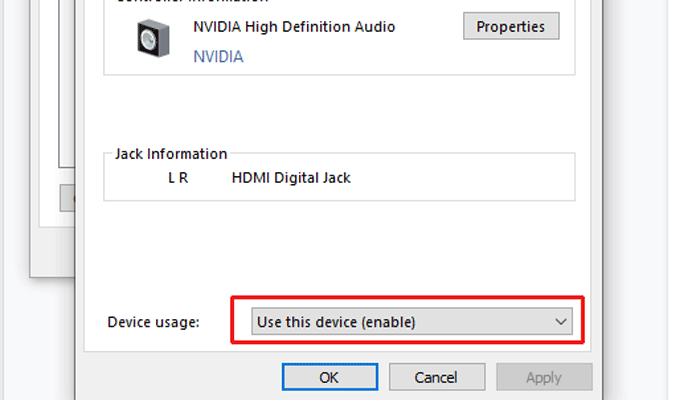The height and width of the screenshot is (400, 700).
Task: Click the L R channel indicator
Action: click(178, 178)
